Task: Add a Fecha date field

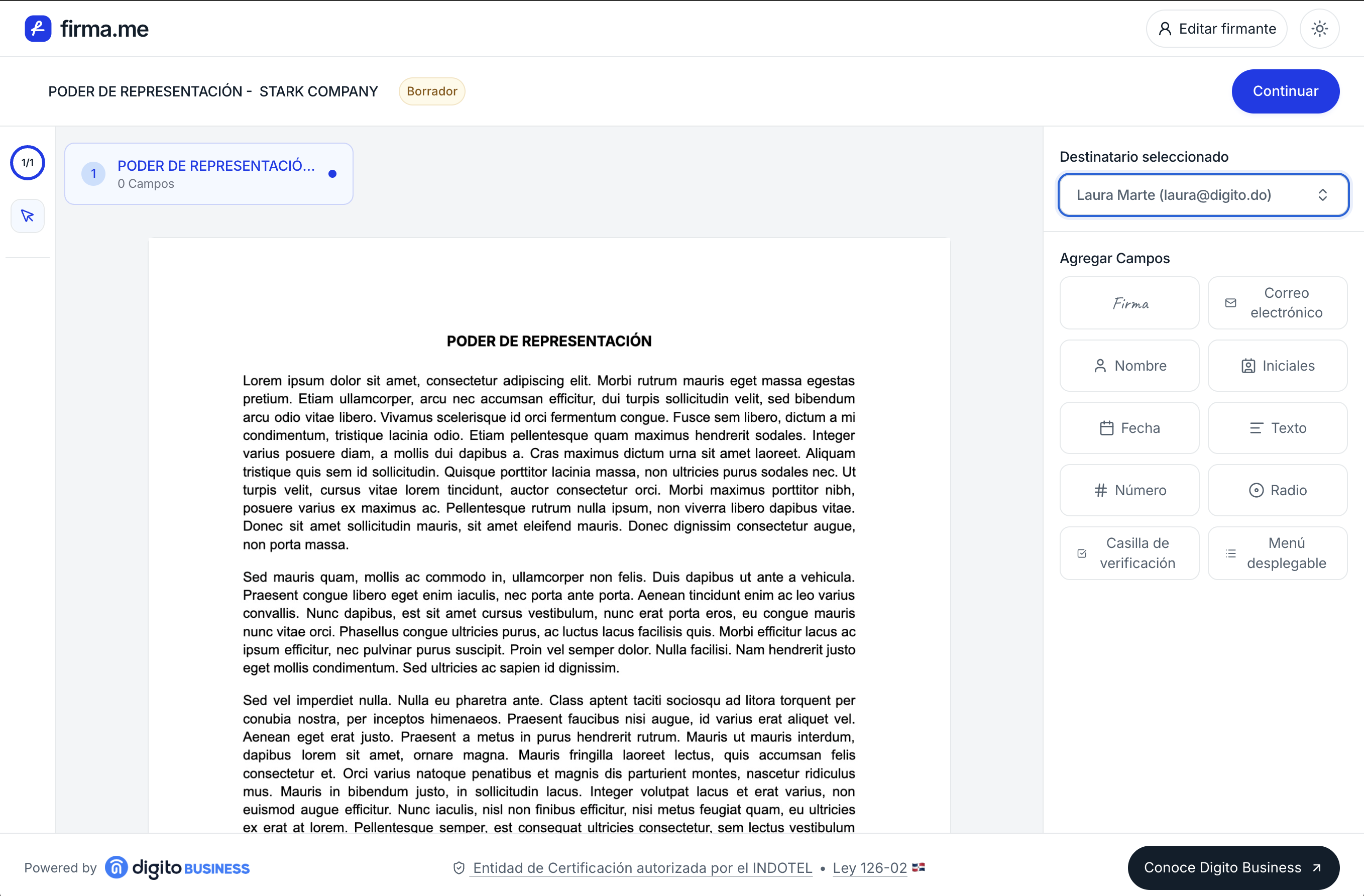Action: (x=1129, y=428)
